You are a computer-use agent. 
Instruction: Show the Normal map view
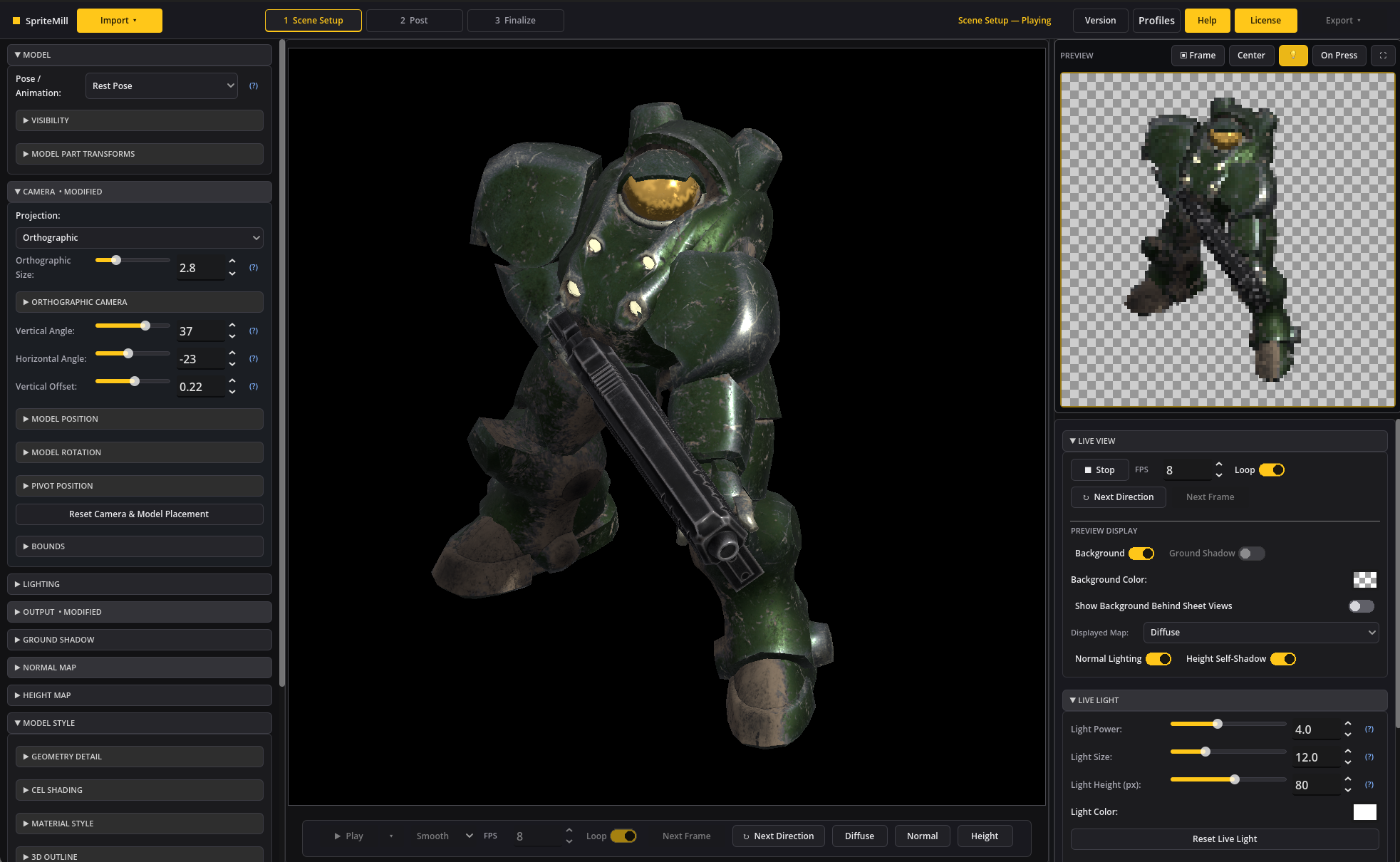coord(922,836)
